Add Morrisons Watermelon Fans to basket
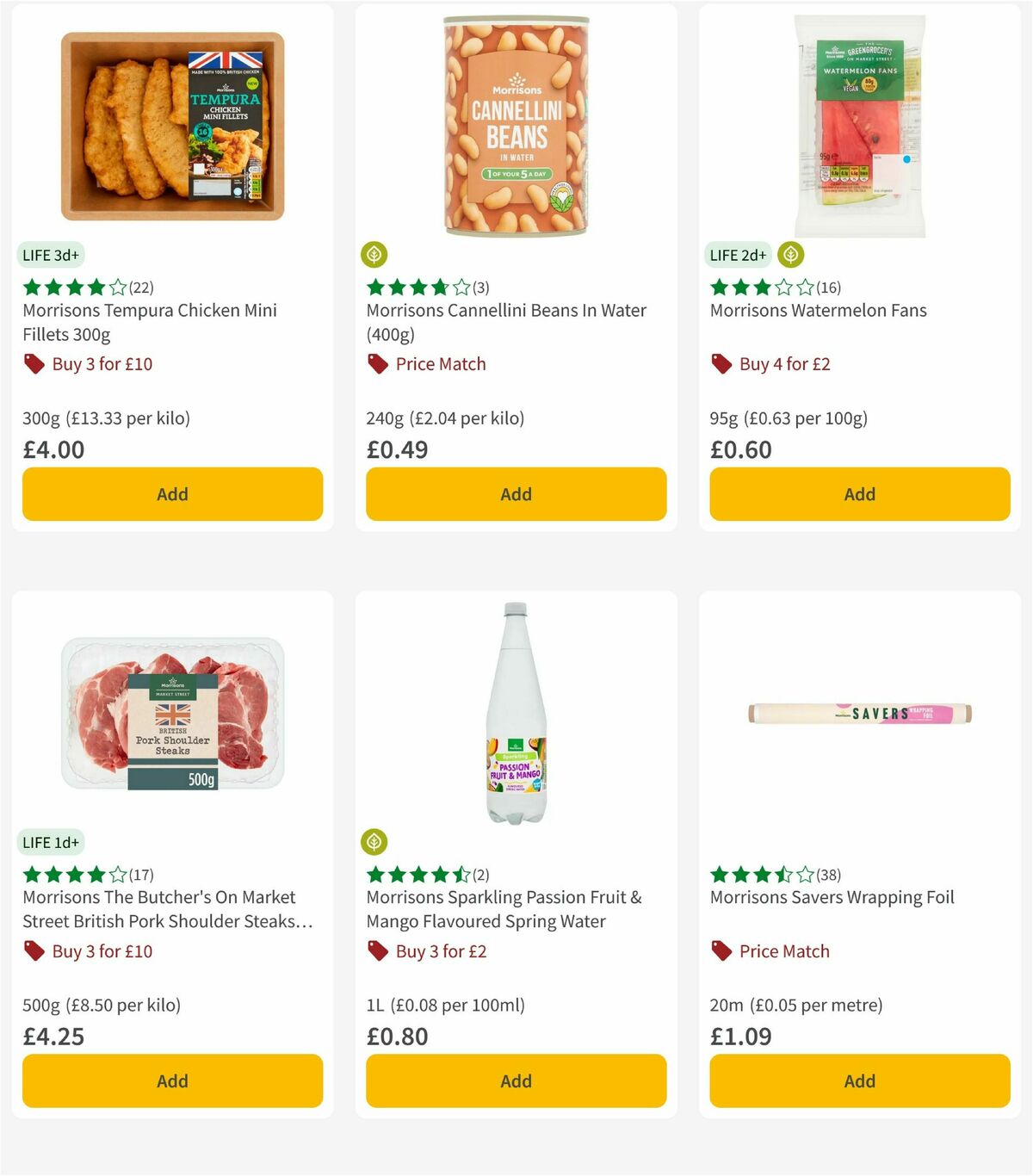This screenshot has width=1033, height=1176. pos(859,494)
